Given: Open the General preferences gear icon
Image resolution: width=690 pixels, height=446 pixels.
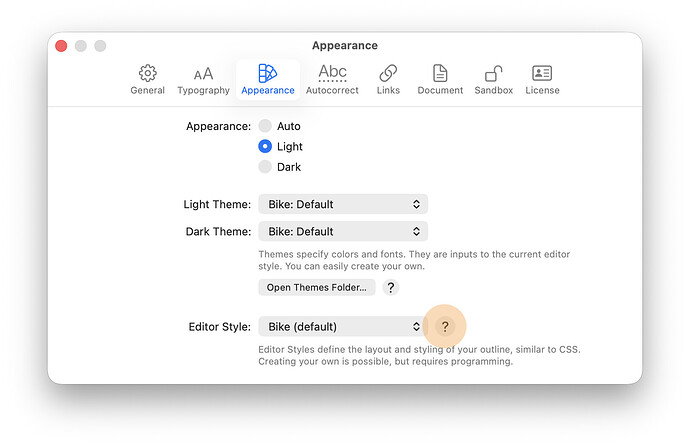Looking at the screenshot, I should click(147, 74).
